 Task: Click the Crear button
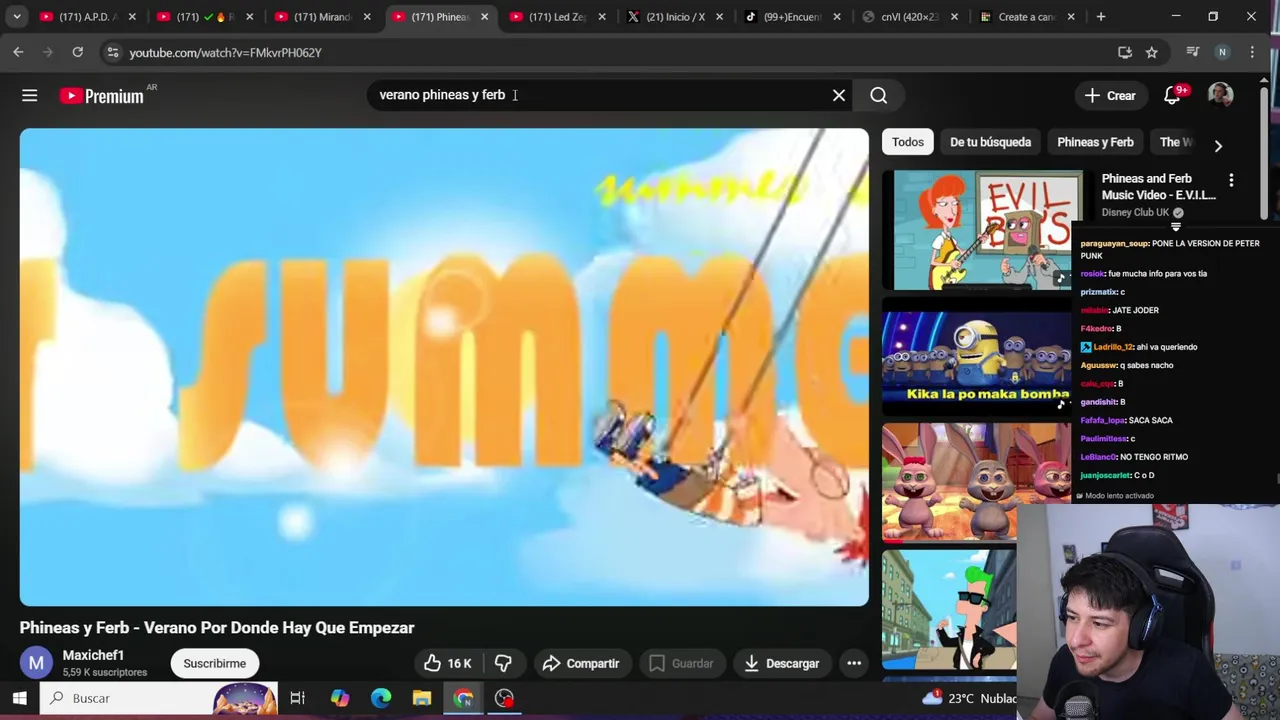(1110, 95)
